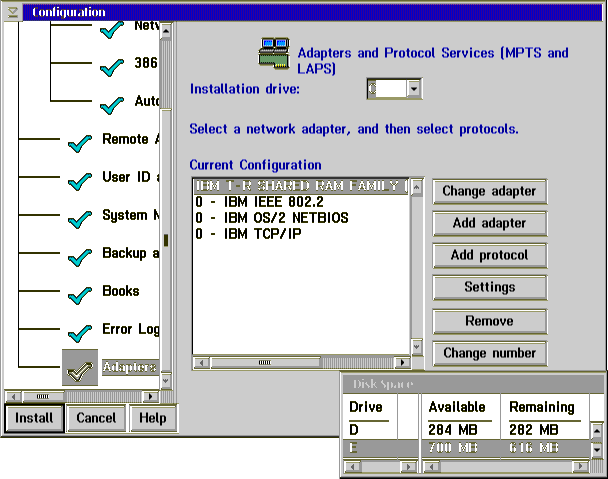Image resolution: width=608 pixels, height=479 pixels.
Task: Toggle the checkmark next to Error Log
Action: click(x=80, y=333)
